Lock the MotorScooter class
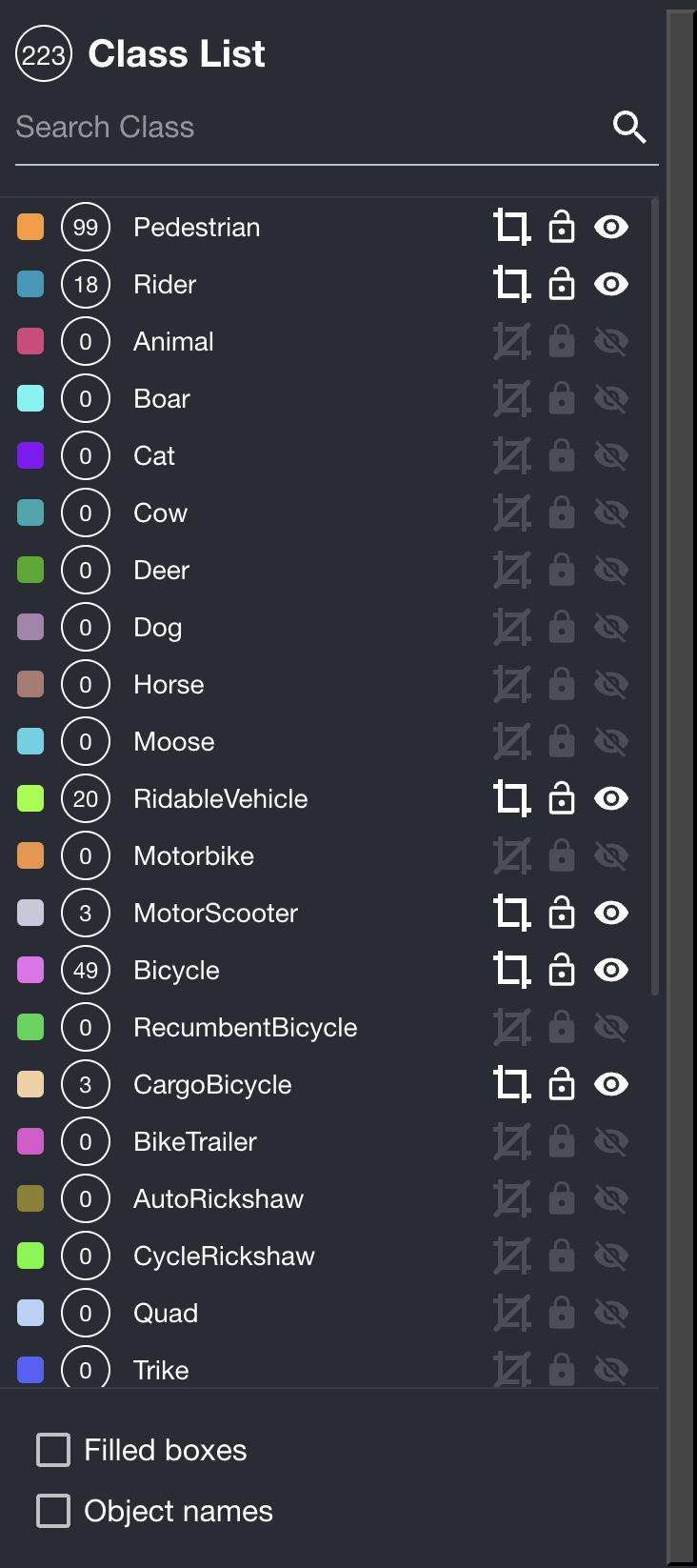The width and height of the screenshot is (697, 1568). click(x=562, y=914)
